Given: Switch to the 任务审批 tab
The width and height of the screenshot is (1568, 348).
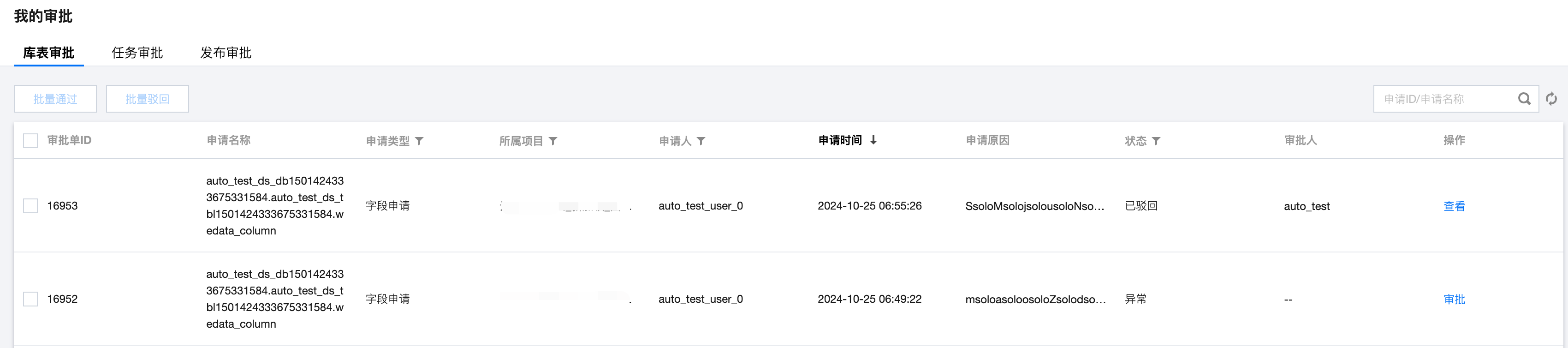Looking at the screenshot, I should 137,53.
